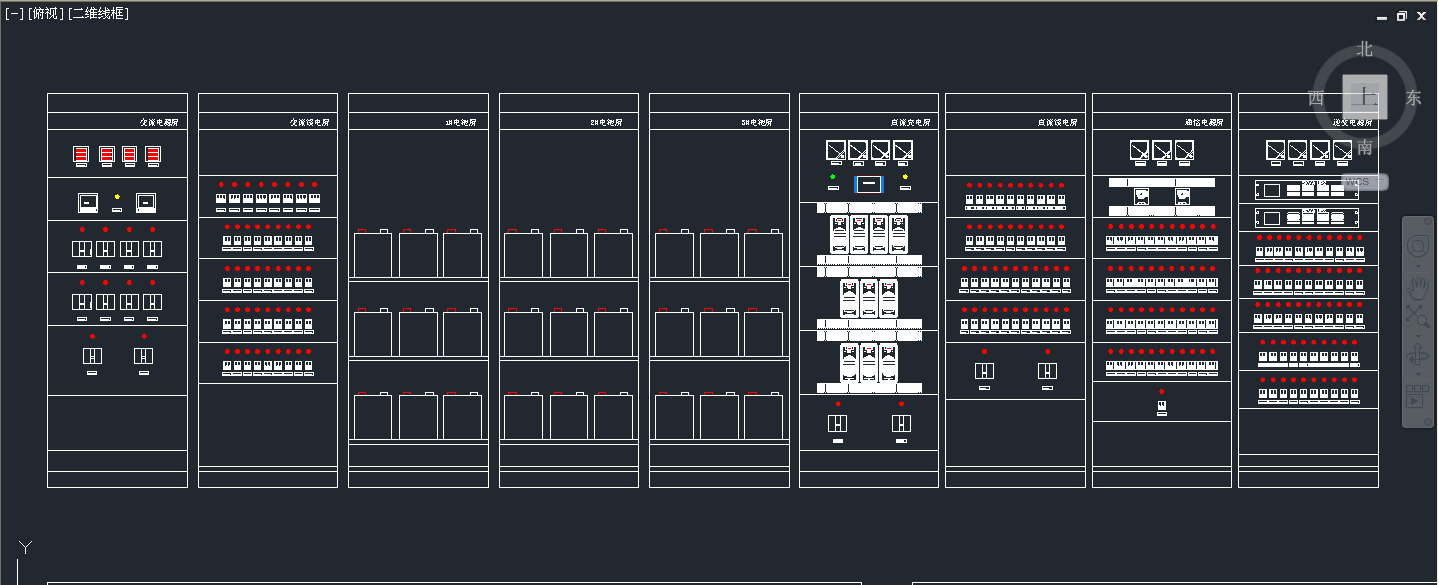Click east 东 on the ViewCube compass
The height and width of the screenshot is (585, 1439).
click(x=1413, y=98)
